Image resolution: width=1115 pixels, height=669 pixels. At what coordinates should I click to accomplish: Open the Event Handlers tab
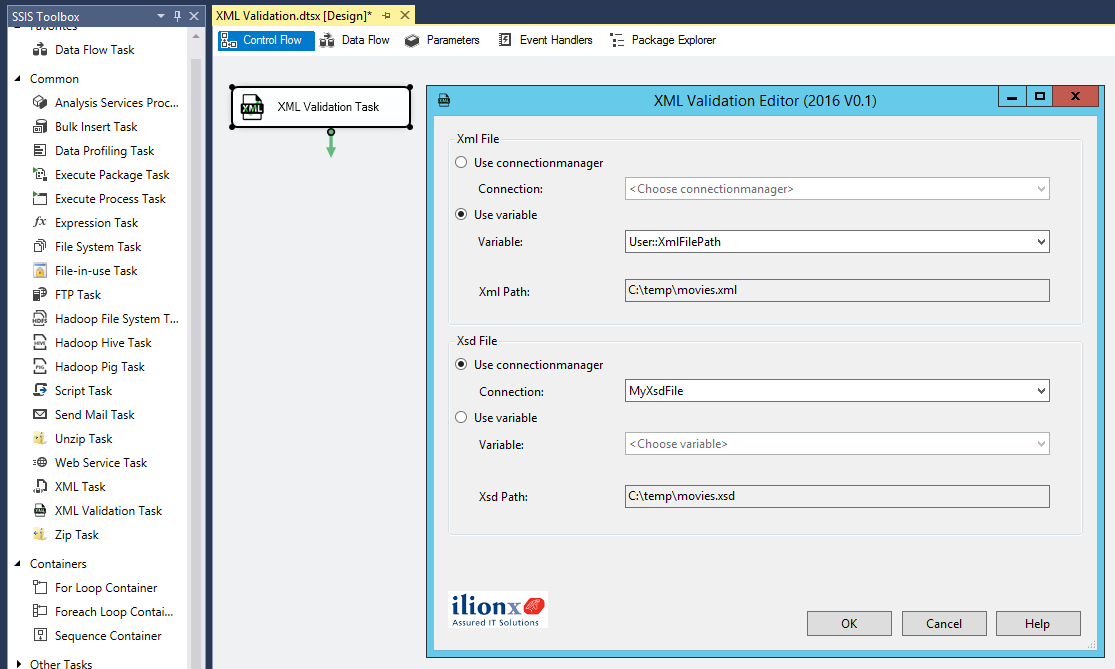(545, 40)
